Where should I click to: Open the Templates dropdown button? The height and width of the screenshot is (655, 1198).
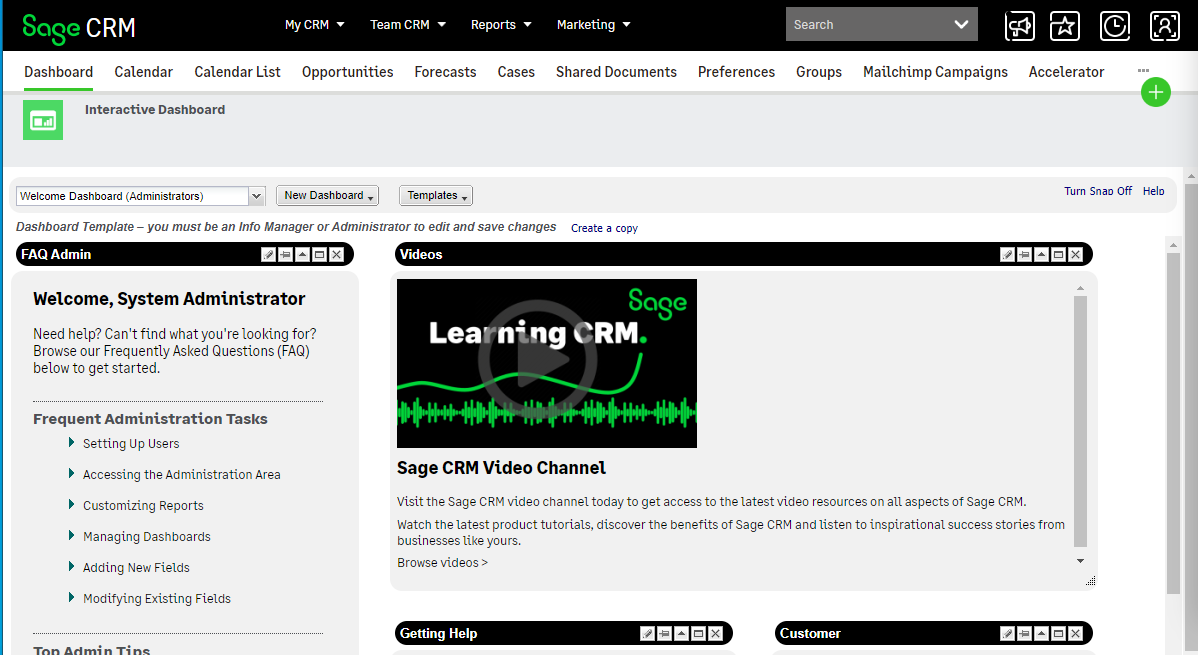(x=435, y=196)
